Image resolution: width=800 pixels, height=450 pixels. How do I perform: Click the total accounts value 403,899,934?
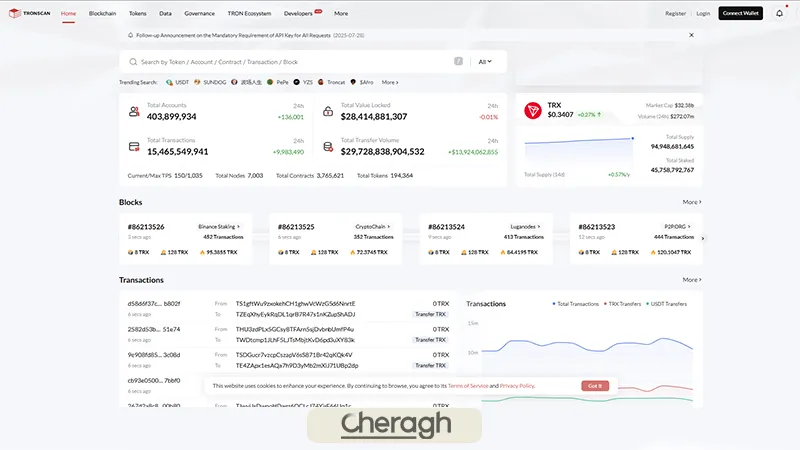click(171, 116)
